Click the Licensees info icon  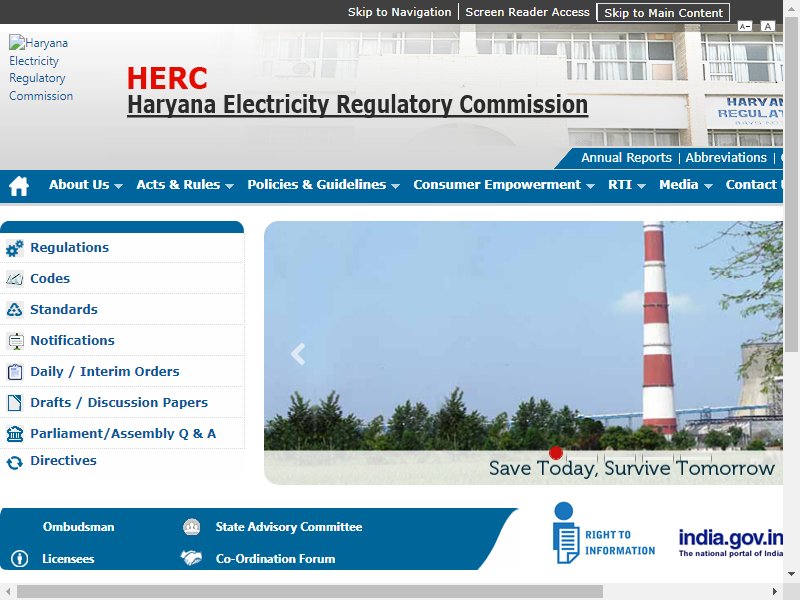pos(19,559)
